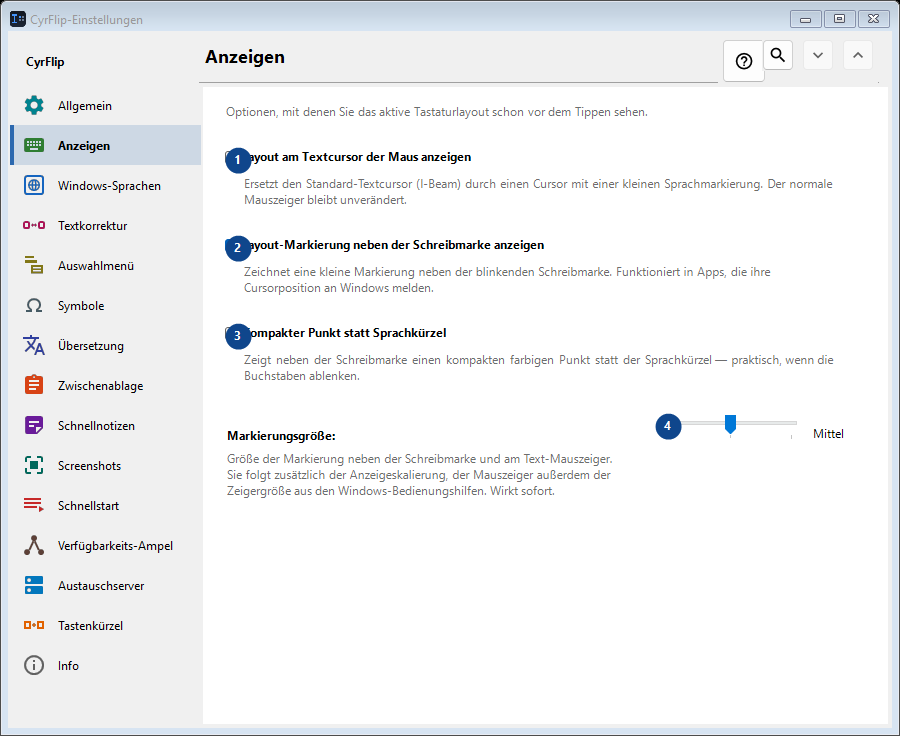Open Textkorrektur using its red icon

(x=34, y=226)
